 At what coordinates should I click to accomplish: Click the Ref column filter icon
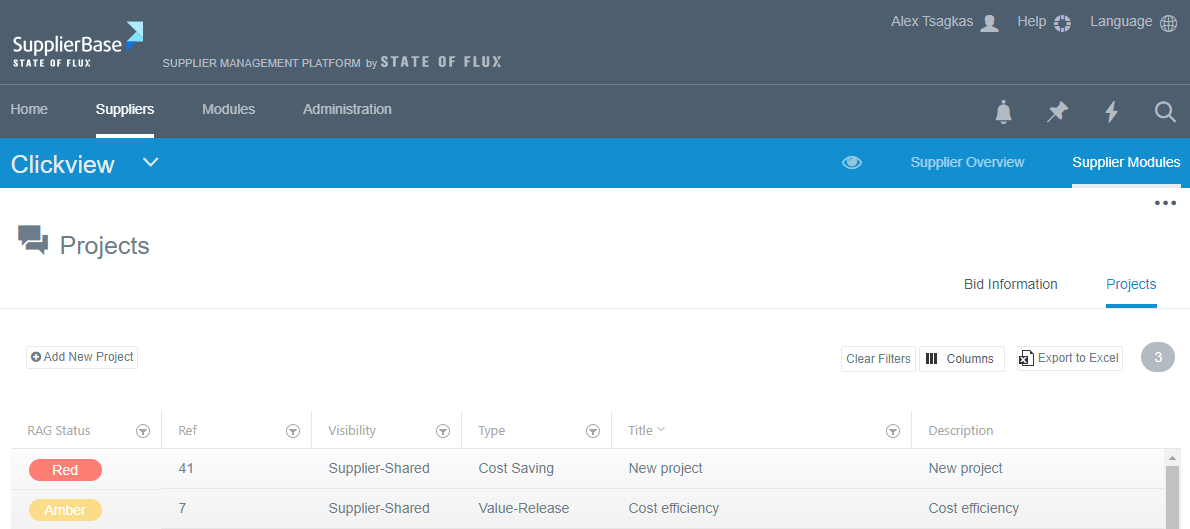coord(293,431)
